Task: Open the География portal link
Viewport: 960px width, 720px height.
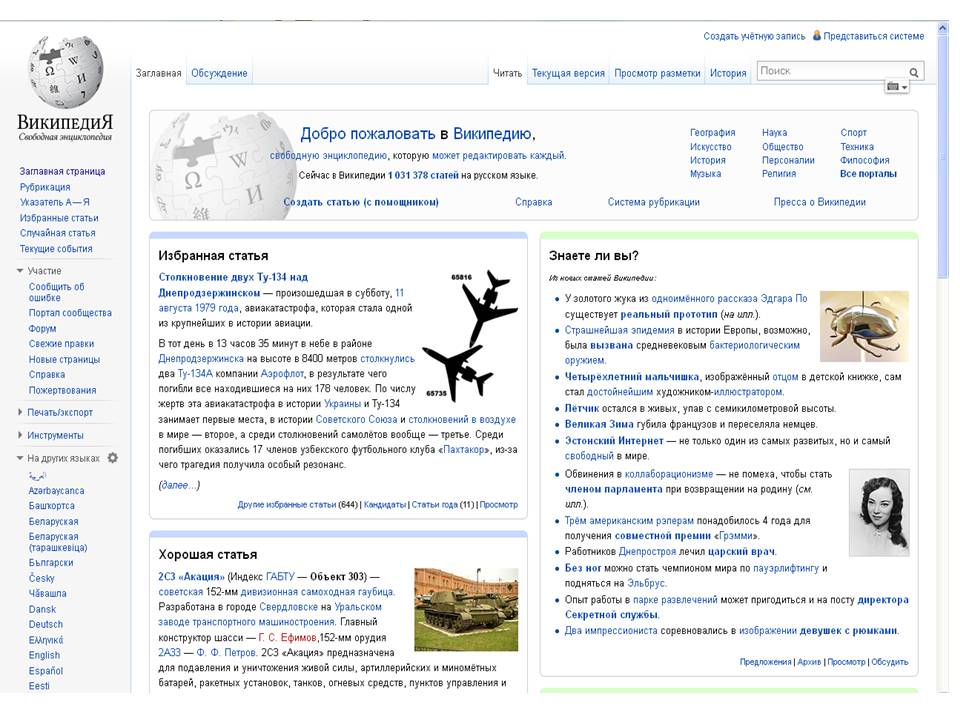Action: pos(713,133)
